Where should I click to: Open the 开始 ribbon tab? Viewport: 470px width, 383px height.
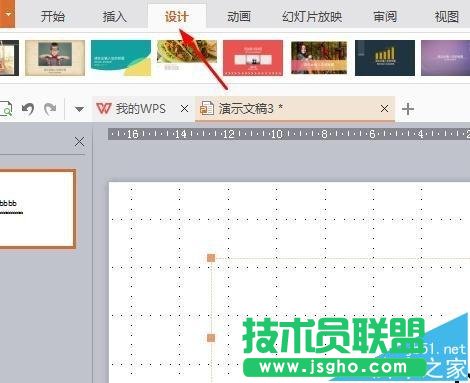point(52,16)
